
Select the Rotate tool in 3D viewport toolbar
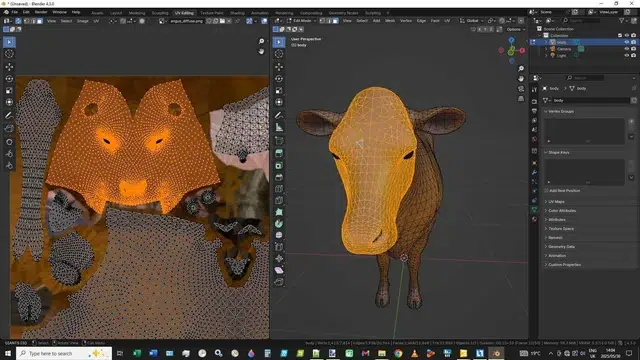279,78
